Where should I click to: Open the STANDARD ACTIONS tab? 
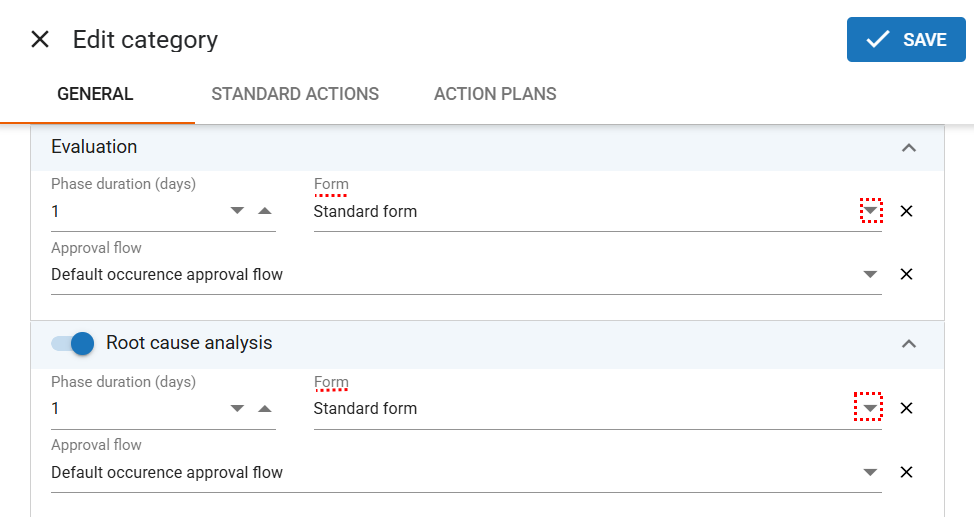click(295, 94)
